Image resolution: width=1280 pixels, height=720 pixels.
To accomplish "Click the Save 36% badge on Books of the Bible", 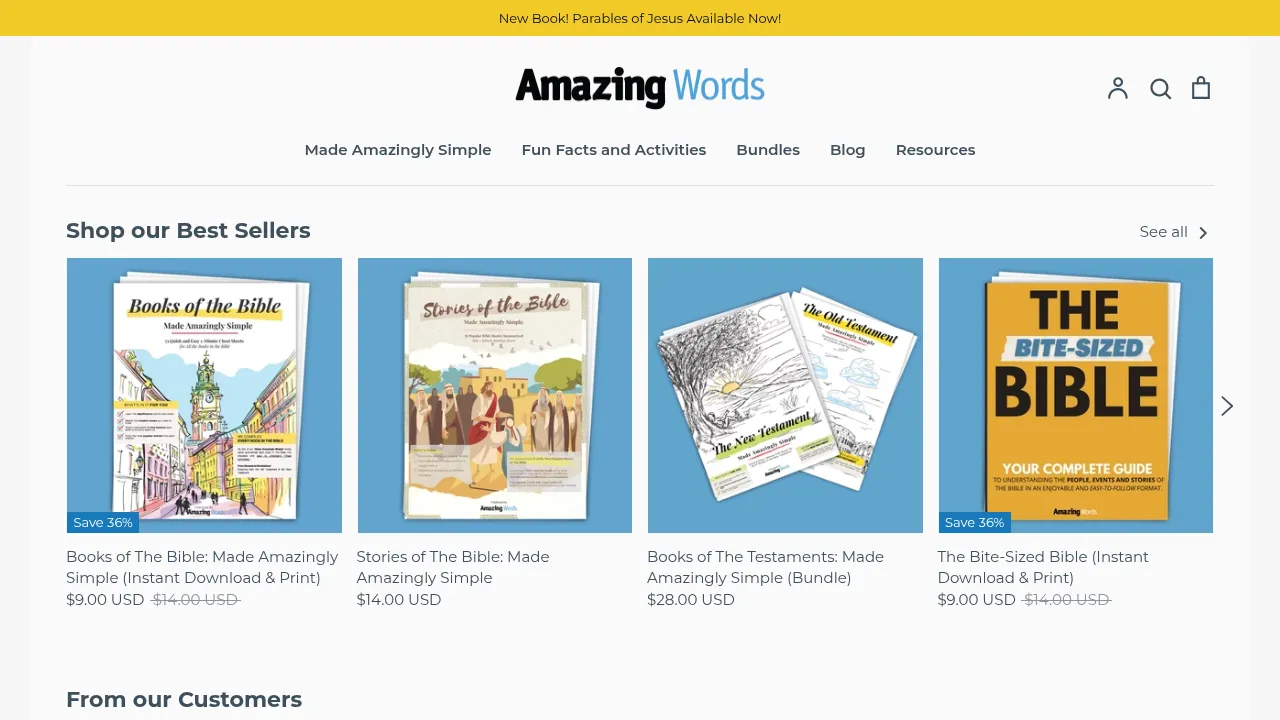I will coord(102,522).
